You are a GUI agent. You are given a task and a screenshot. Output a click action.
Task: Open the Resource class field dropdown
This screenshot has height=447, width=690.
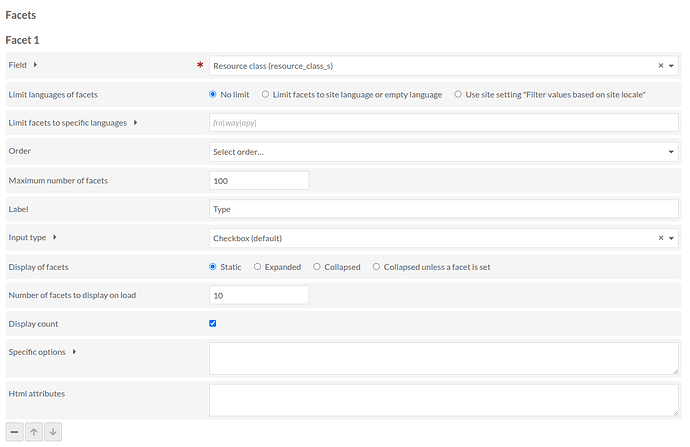click(x=430, y=66)
